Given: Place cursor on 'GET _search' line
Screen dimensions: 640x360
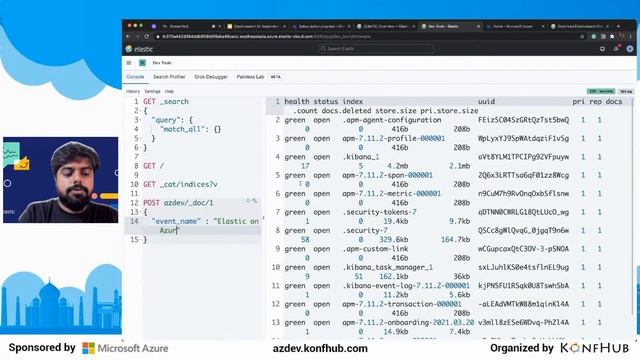Looking at the screenshot, I should click(x=166, y=101).
